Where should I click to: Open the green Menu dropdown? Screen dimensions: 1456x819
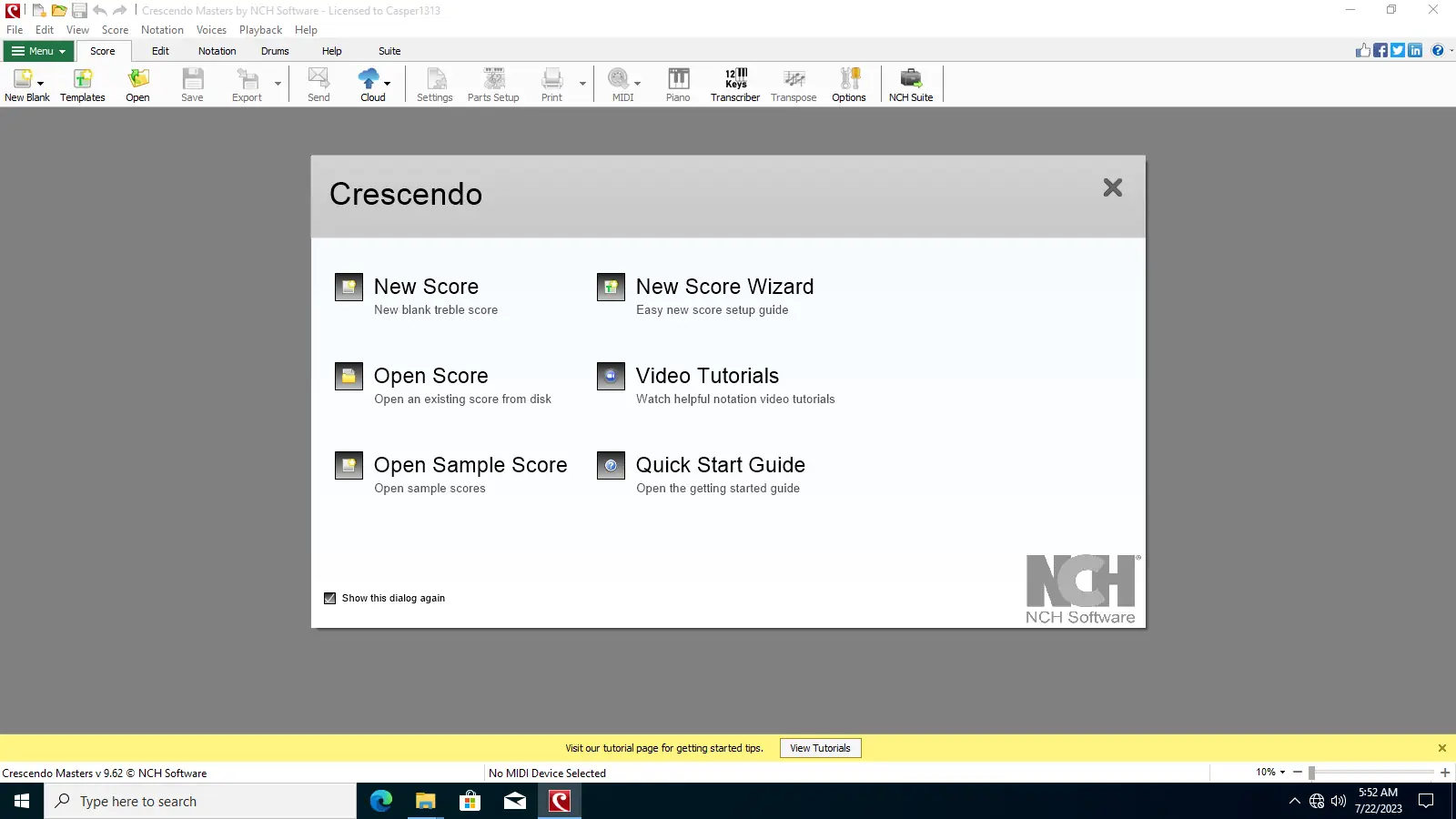38,51
